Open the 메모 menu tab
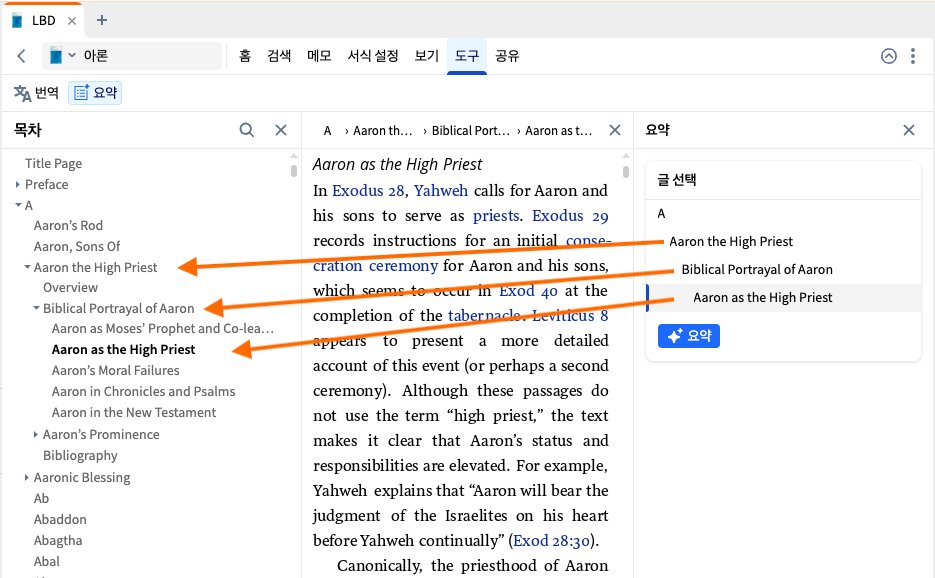This screenshot has height=578, width=935. click(x=319, y=56)
